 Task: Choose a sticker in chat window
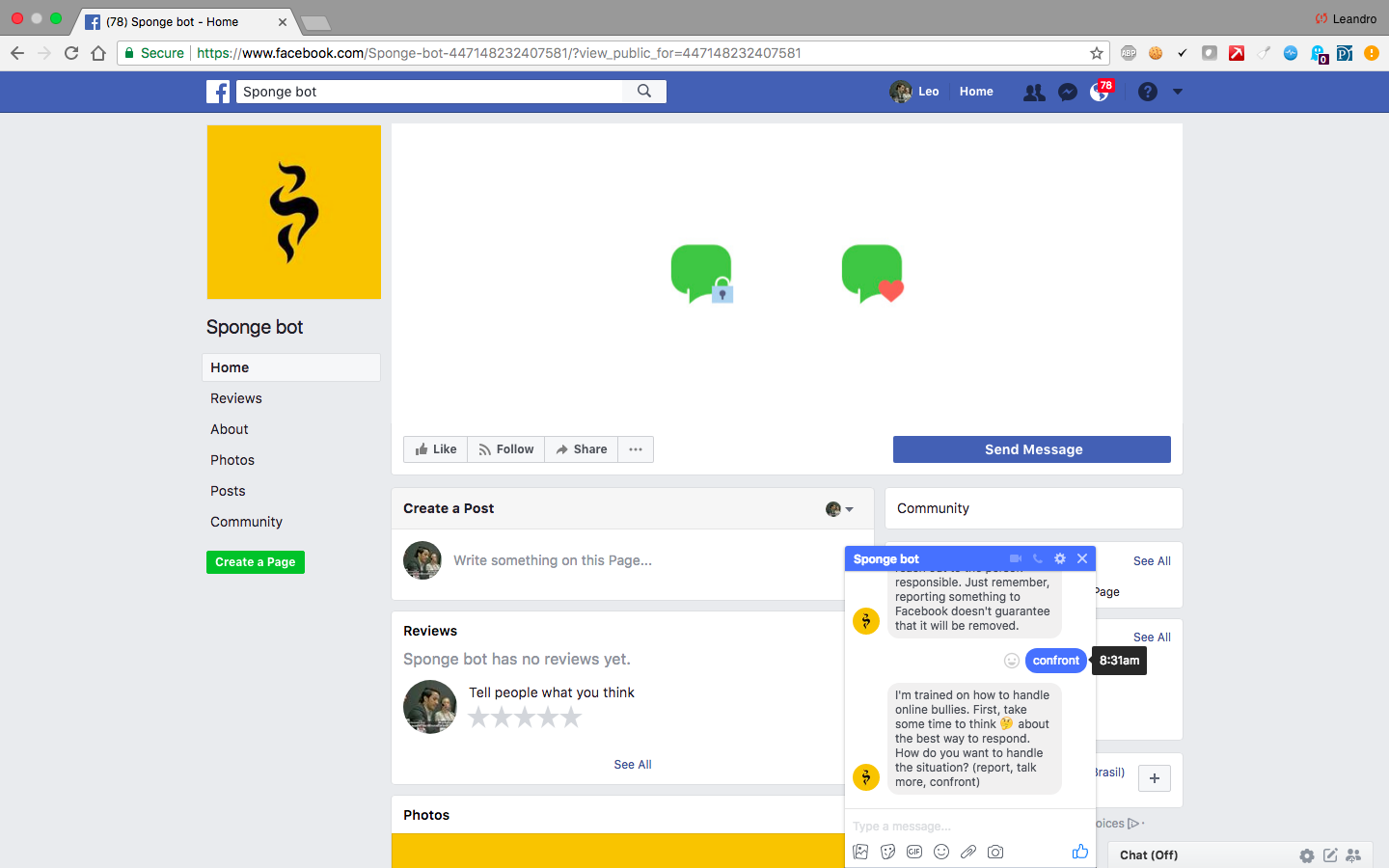pos(888,852)
